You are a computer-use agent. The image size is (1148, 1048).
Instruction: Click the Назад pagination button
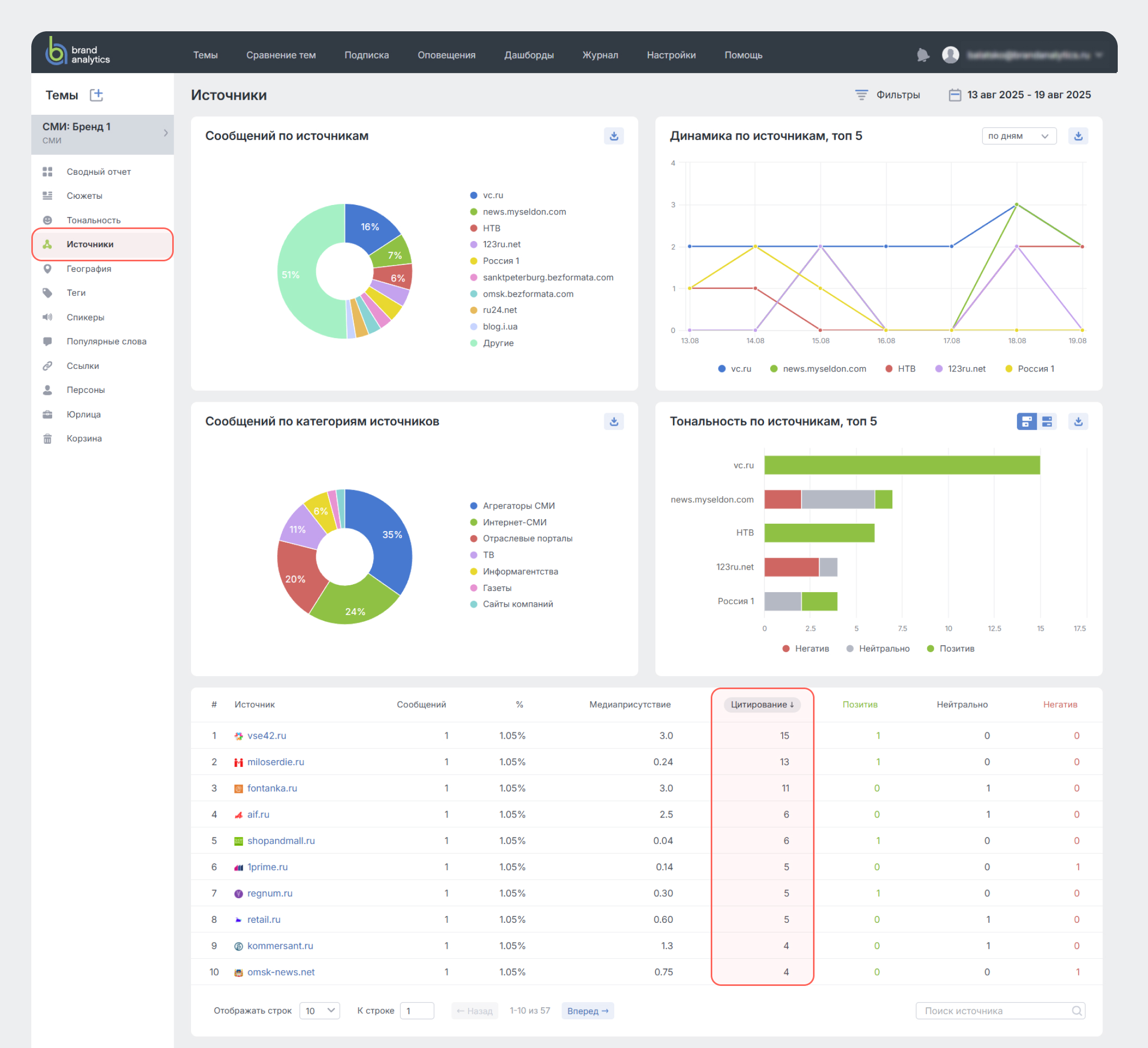[x=475, y=1011]
